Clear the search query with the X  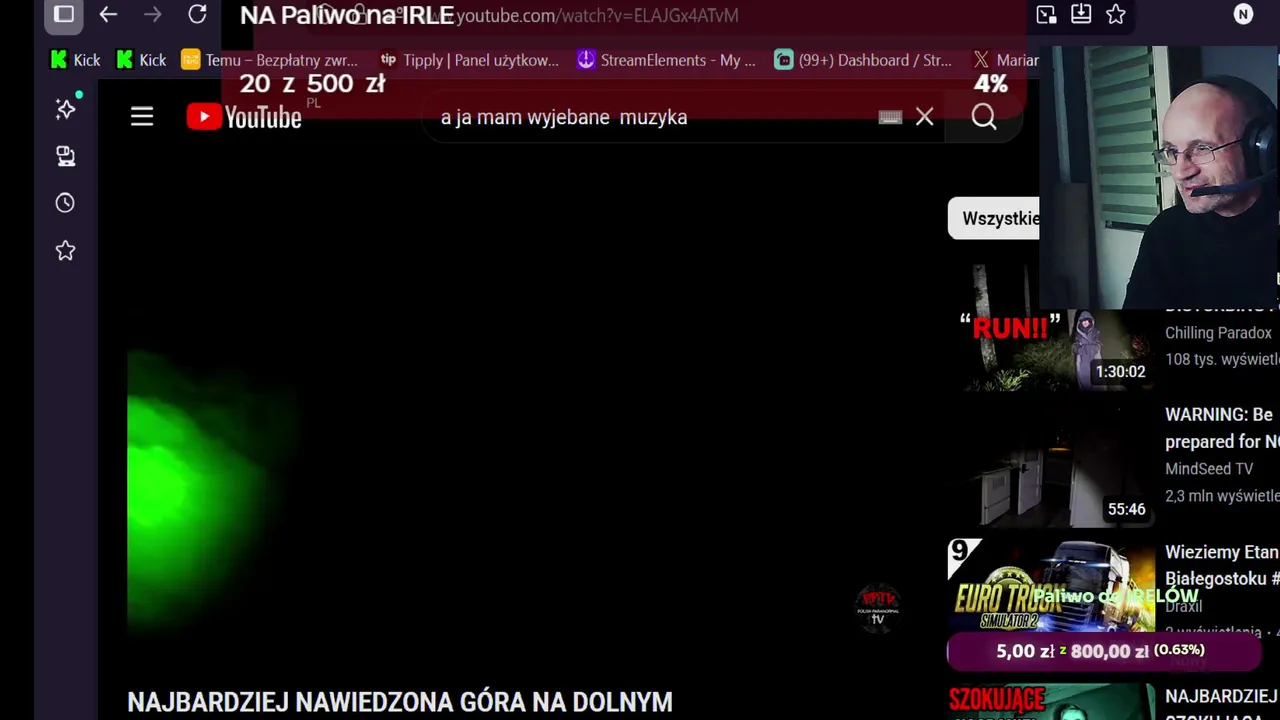(924, 117)
